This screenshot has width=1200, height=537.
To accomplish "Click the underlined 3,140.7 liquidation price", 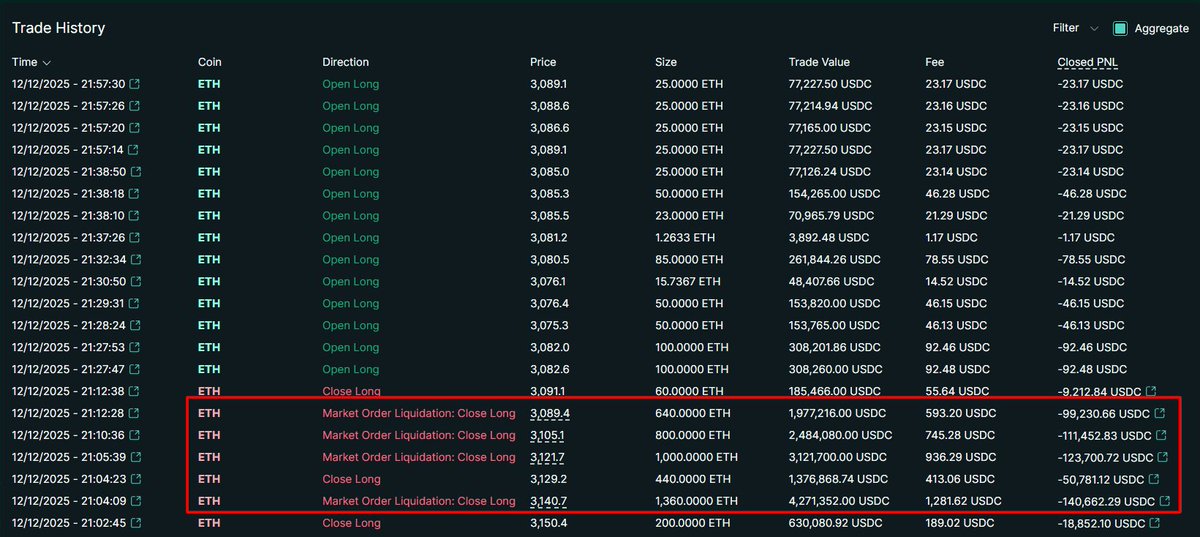I will tap(549, 501).
